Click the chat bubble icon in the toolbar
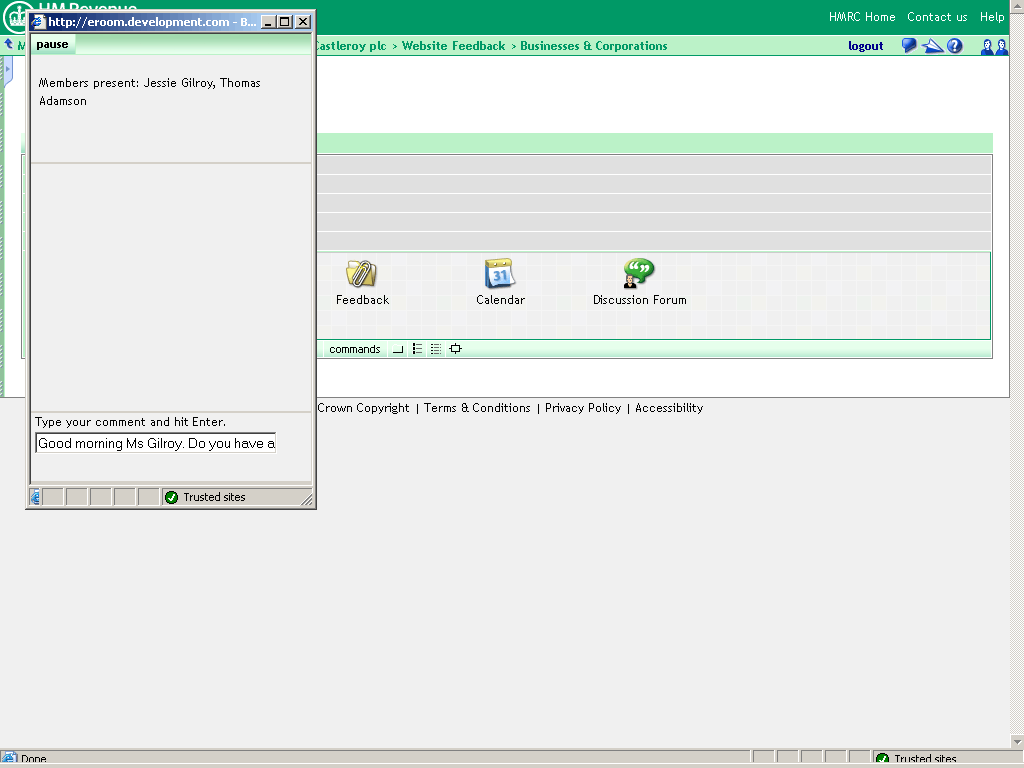 pyautogui.click(x=908, y=45)
